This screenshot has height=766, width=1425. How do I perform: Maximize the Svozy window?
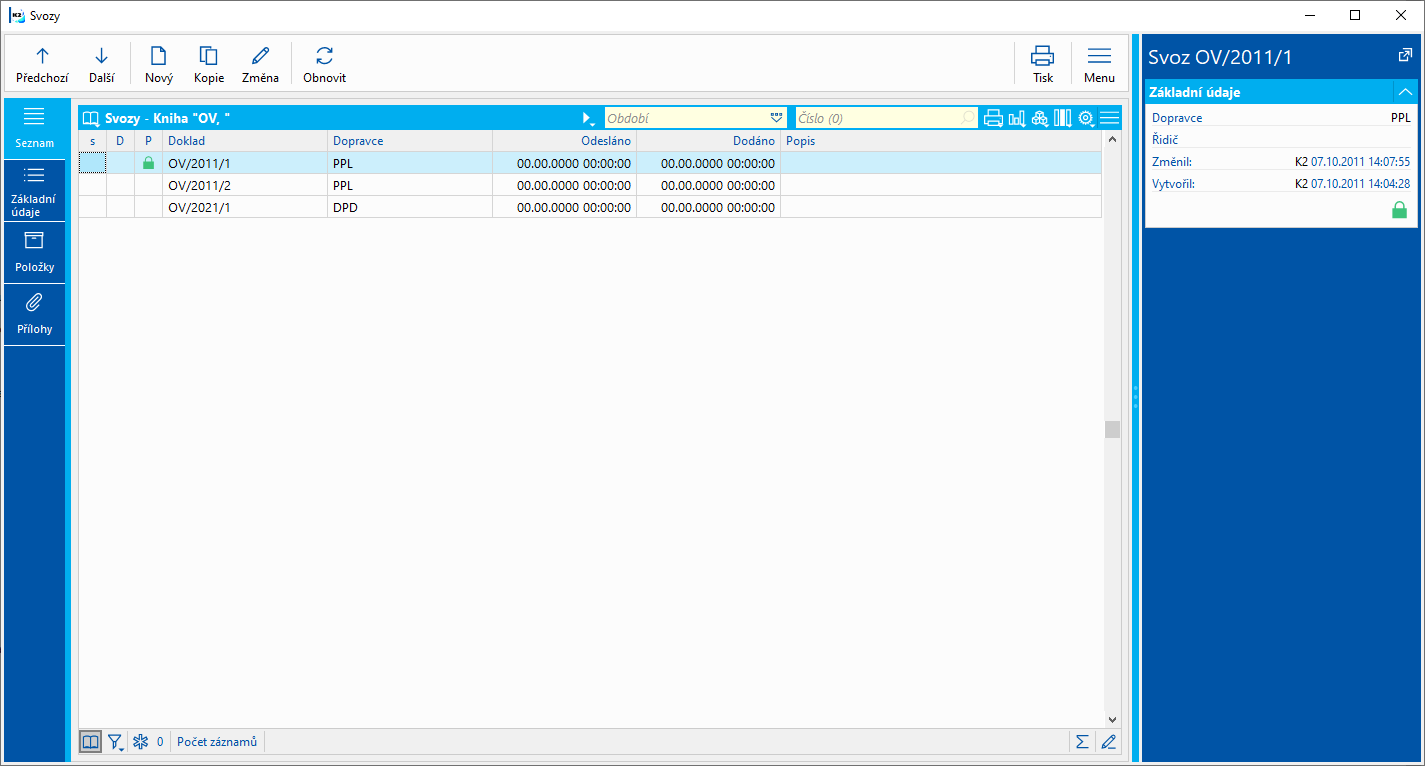tap(1355, 15)
